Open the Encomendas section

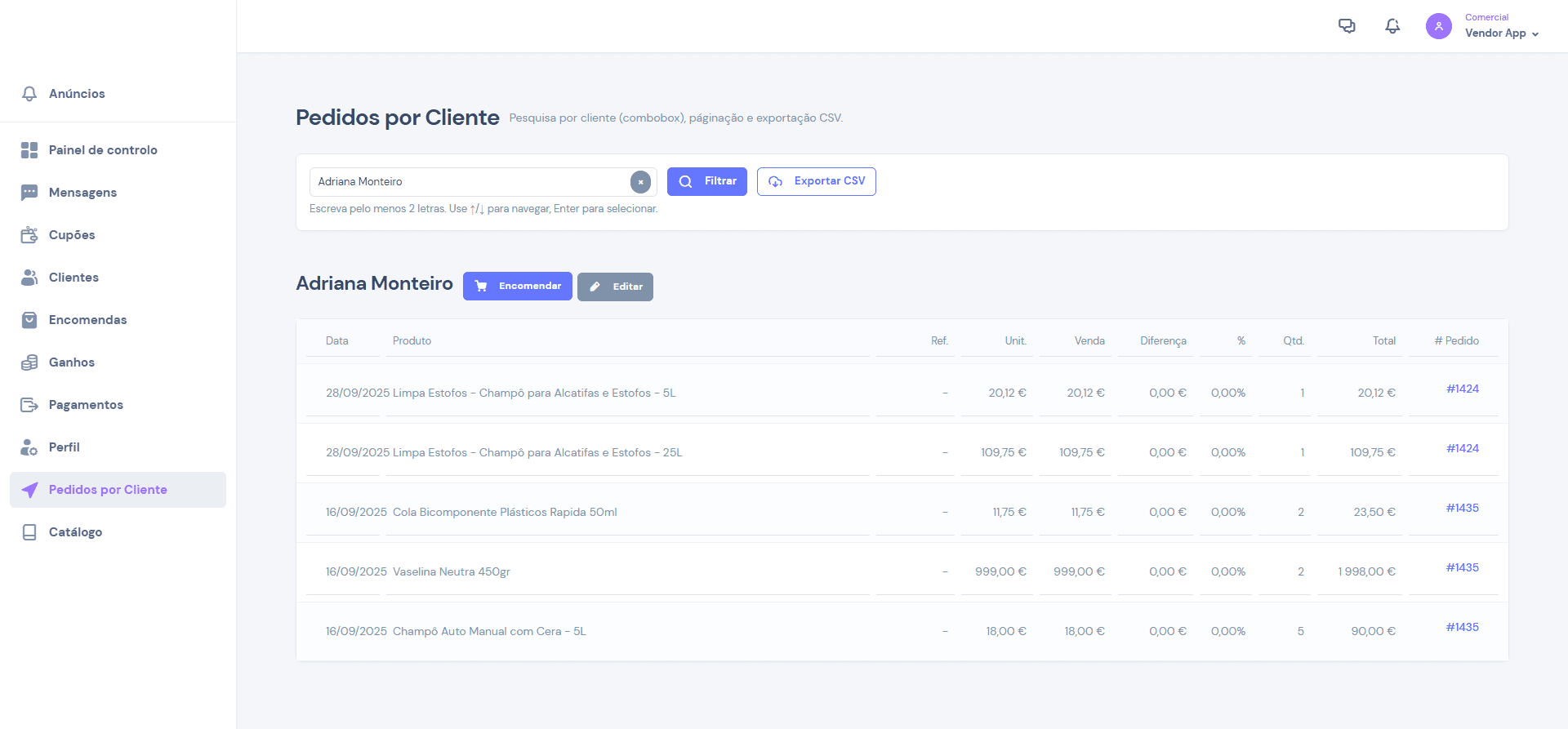[87, 320]
